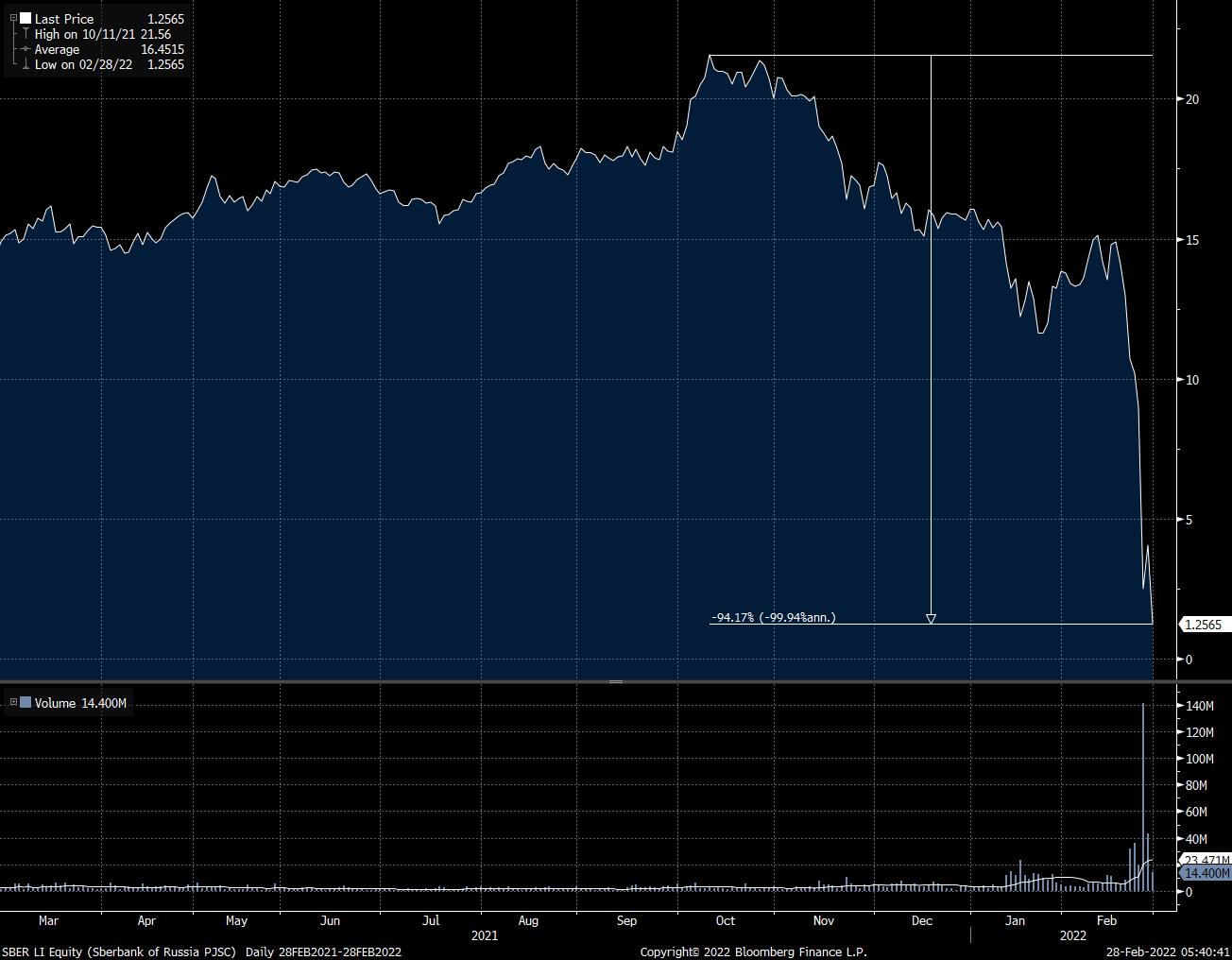Click the 20 price level on the y-axis
The width and height of the screenshot is (1232, 960).
[x=1192, y=99]
